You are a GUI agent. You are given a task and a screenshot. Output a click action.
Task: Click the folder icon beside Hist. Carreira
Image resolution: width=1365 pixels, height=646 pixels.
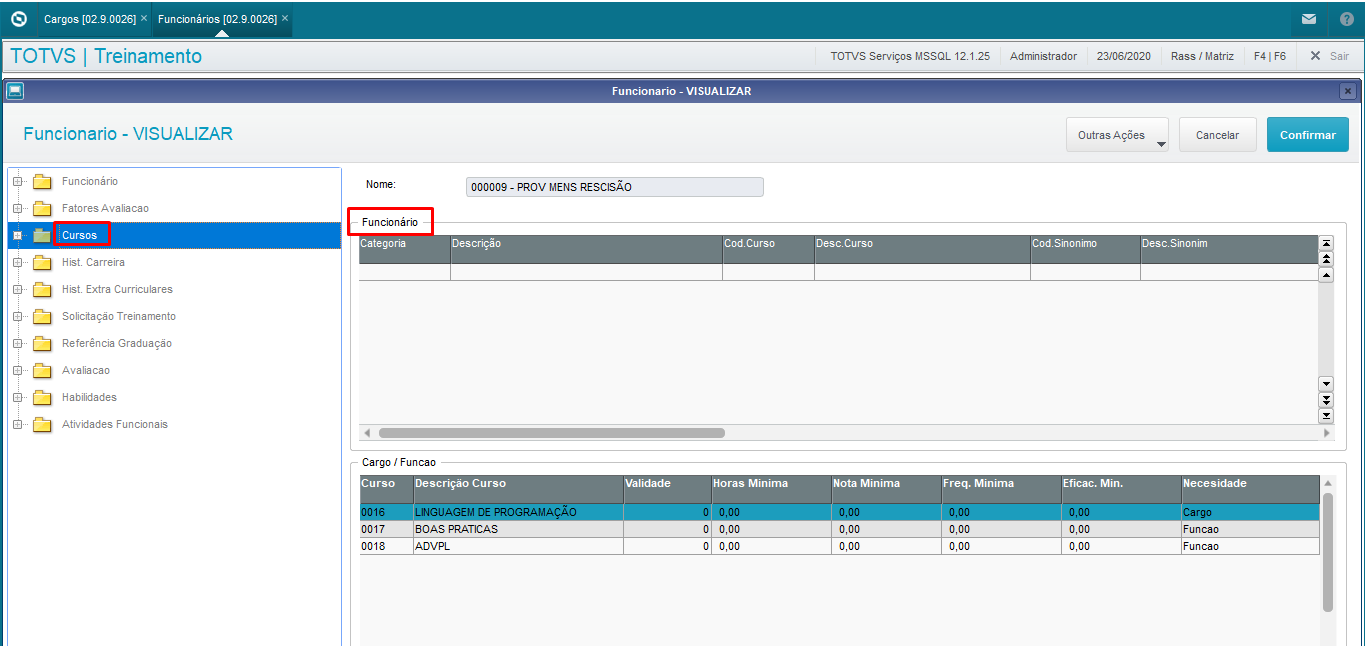click(x=42, y=262)
